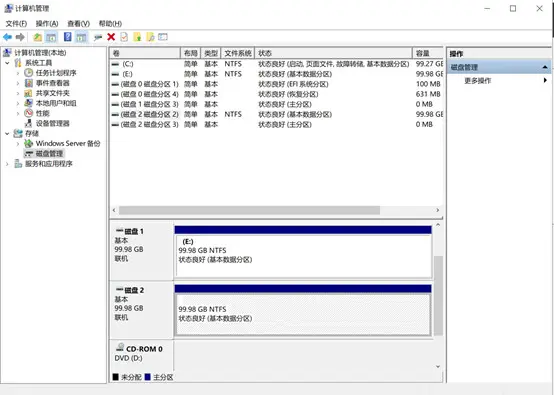
Task: Click the folder with magnifier icon
Action: [151, 37]
